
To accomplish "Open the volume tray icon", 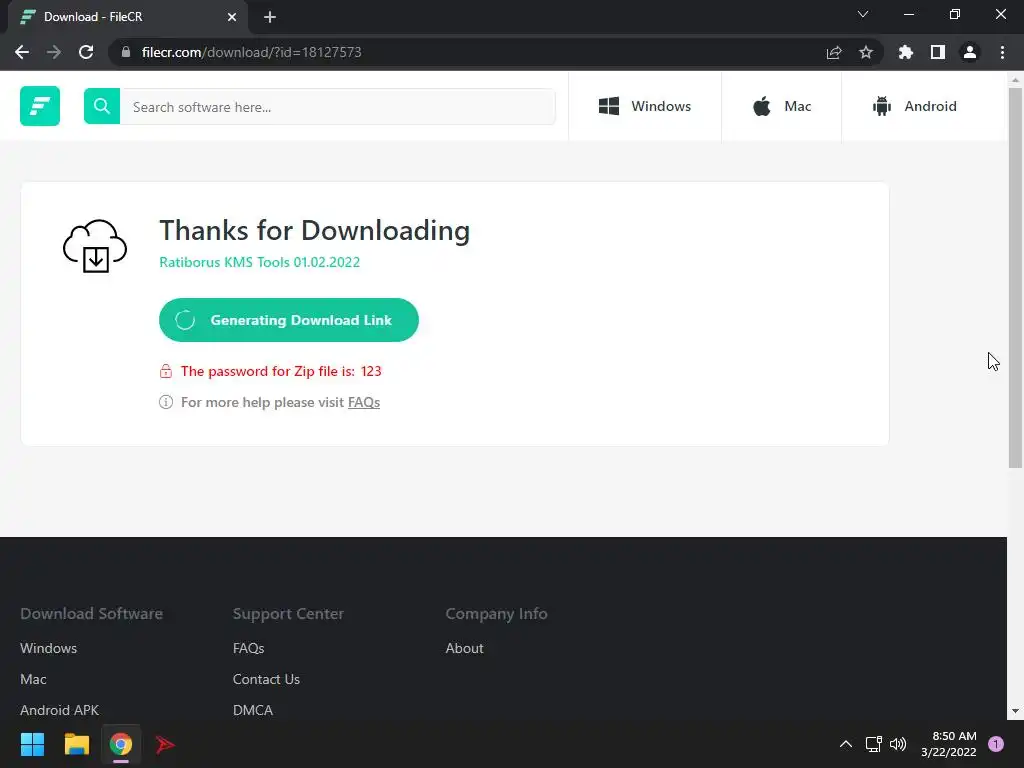I will (x=899, y=744).
